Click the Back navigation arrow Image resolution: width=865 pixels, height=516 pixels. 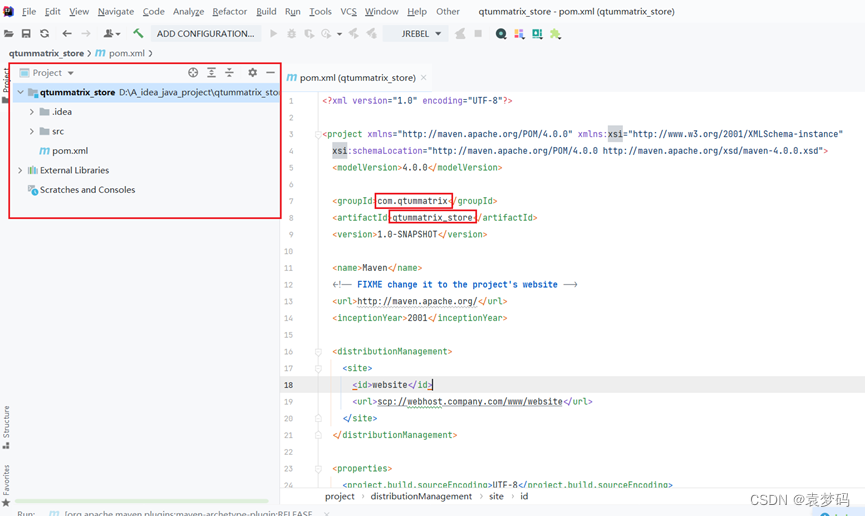[67, 34]
